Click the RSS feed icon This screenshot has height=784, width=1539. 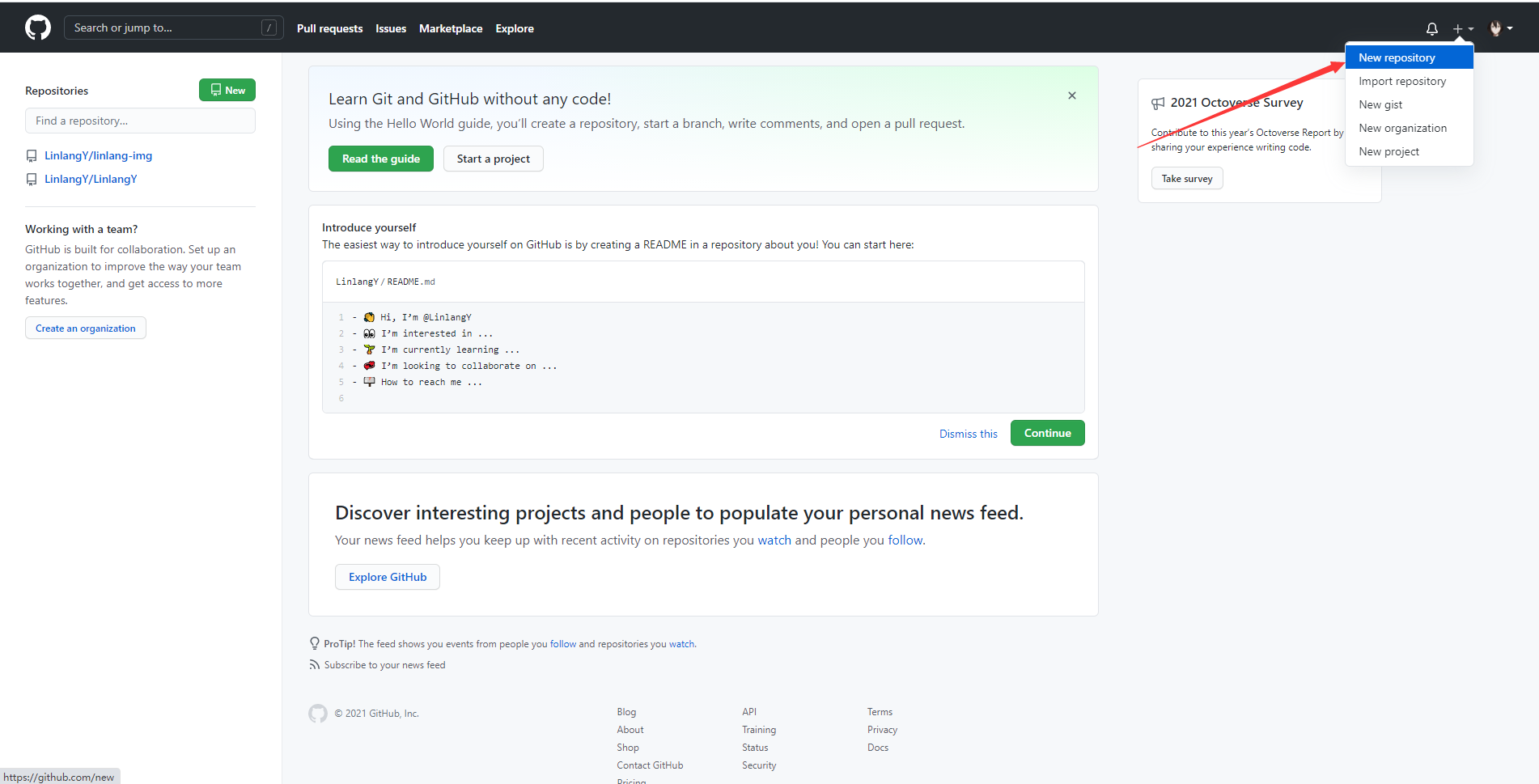[x=314, y=665]
